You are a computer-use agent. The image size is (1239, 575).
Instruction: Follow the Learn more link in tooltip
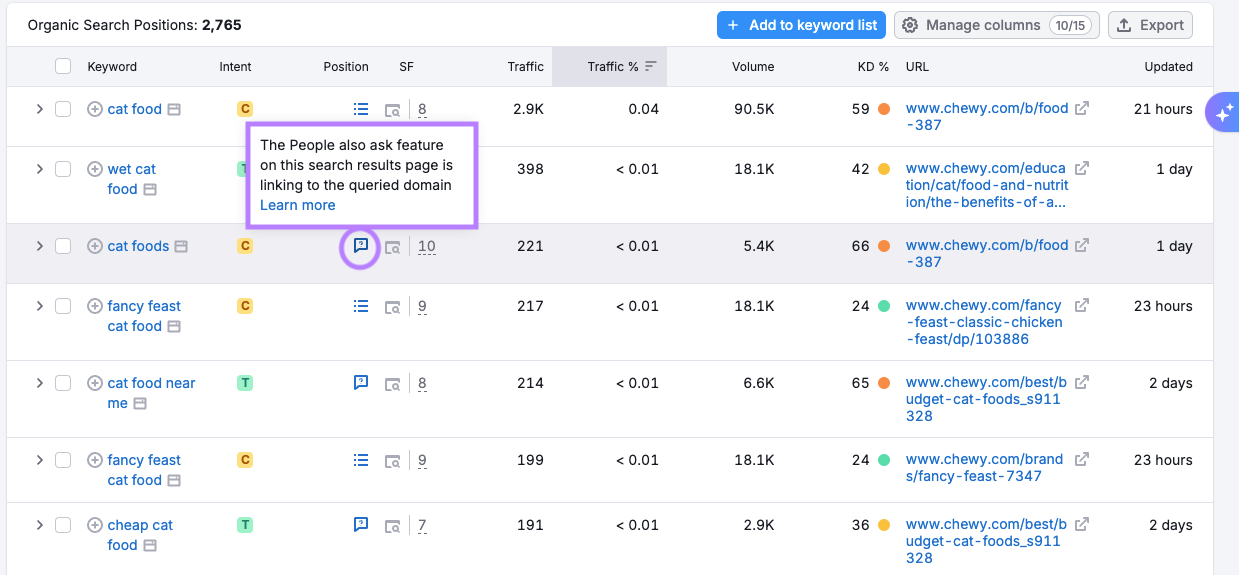[298, 205]
